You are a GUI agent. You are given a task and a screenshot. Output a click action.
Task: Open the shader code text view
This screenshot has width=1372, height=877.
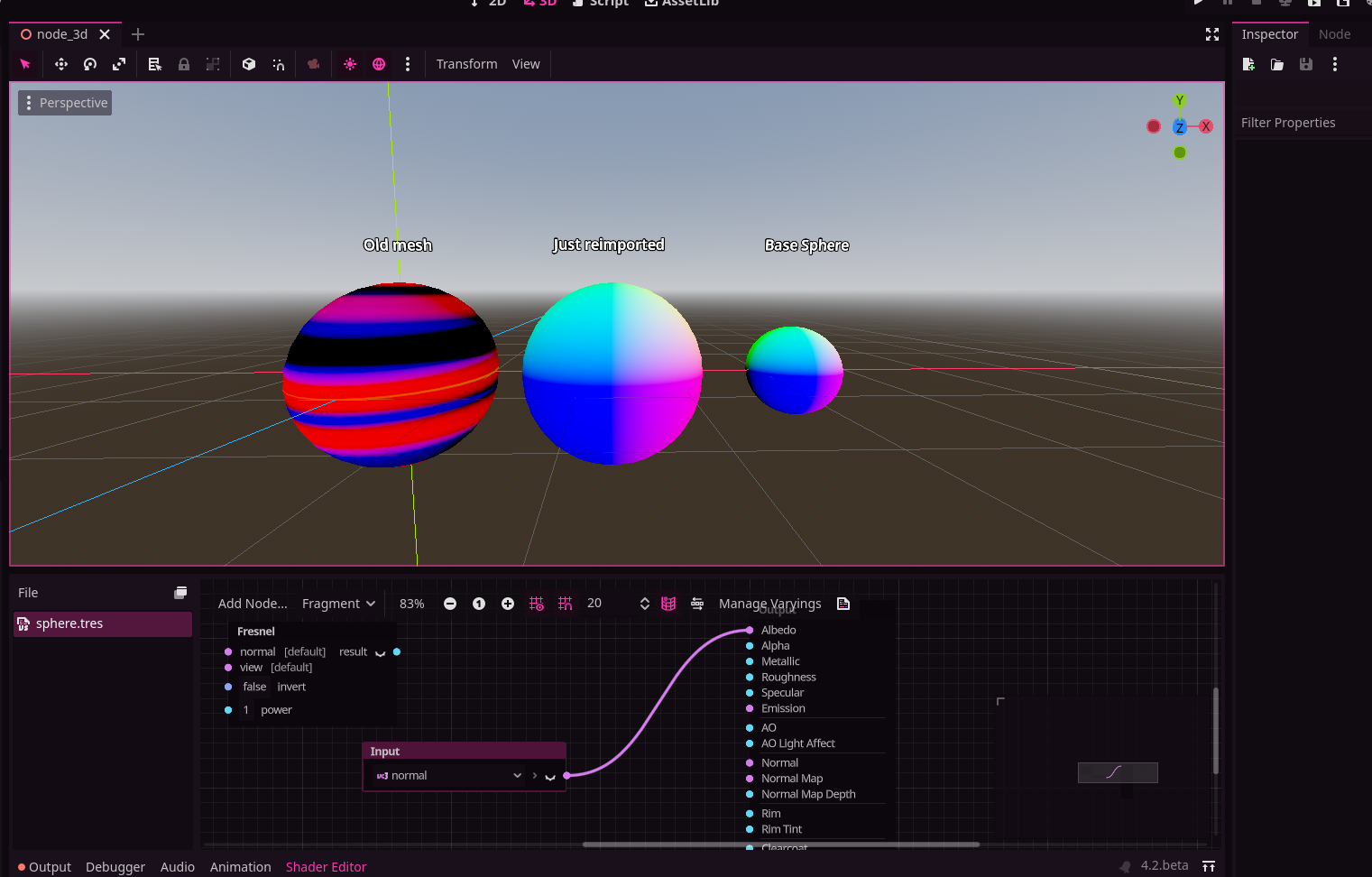pos(843,603)
